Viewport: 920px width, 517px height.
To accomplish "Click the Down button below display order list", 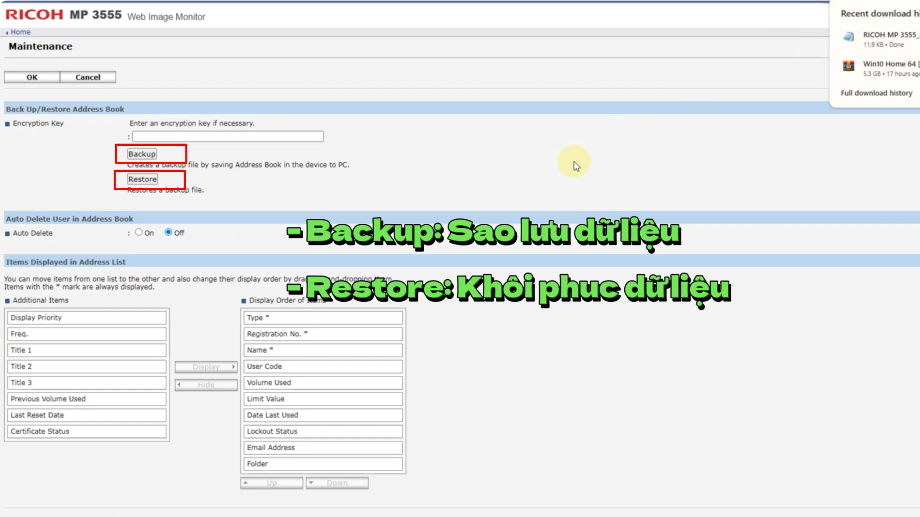I will tap(337, 483).
